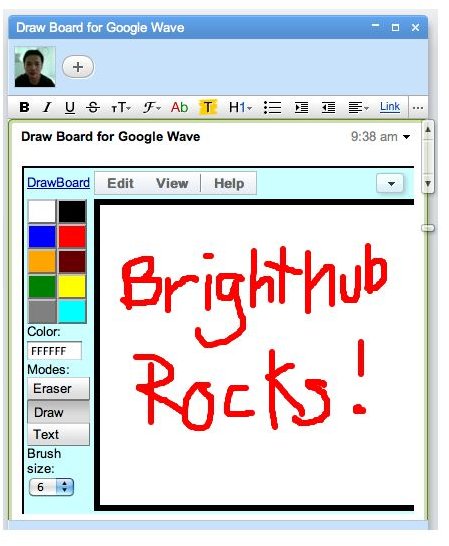Screen dimensions: 449x546
Task: Open the gadget options dropdown button
Action: [x=390, y=183]
